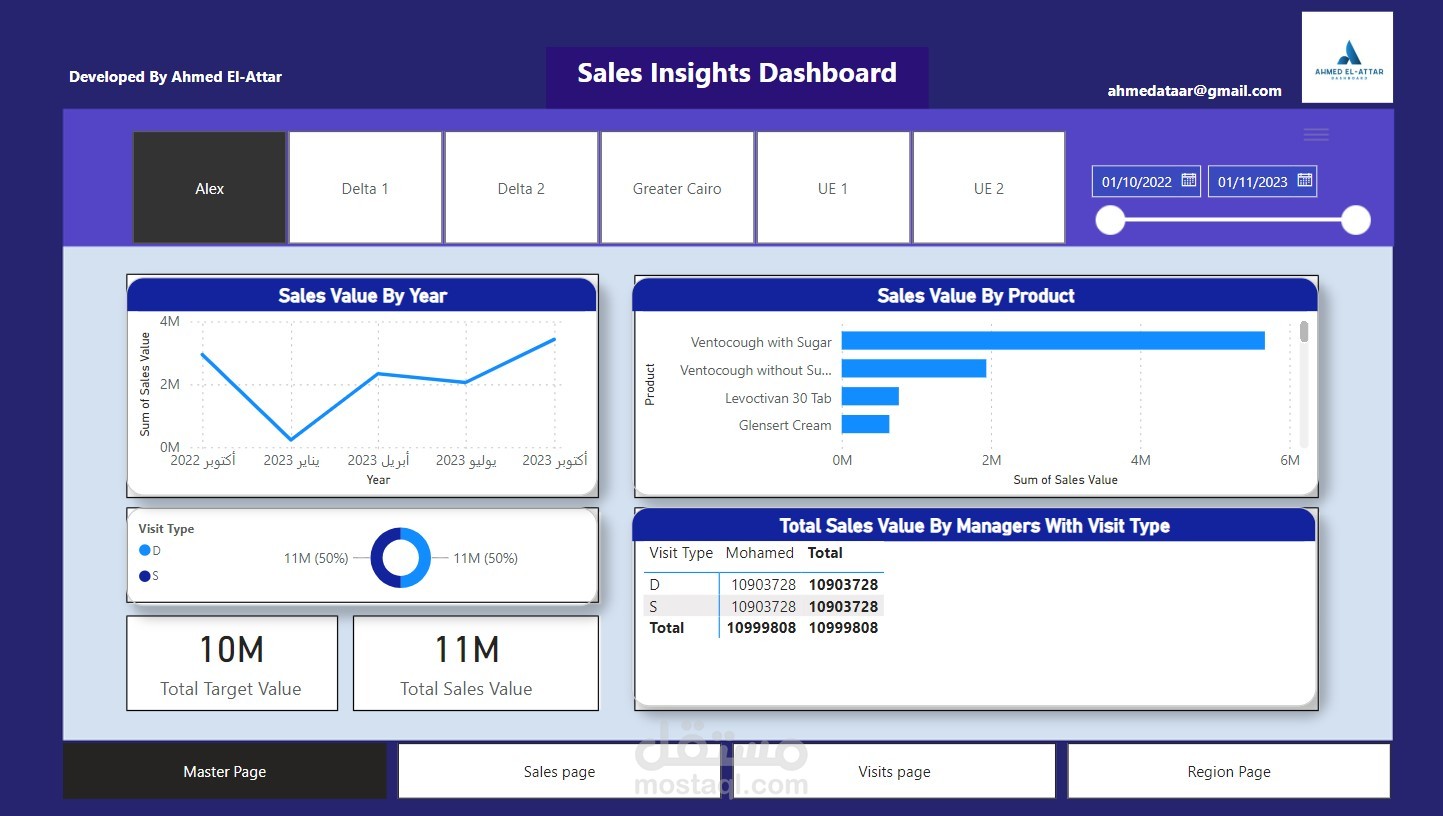Click the ahmedataar@gmail.com email text
The image size is (1443, 816).
pos(1194,91)
